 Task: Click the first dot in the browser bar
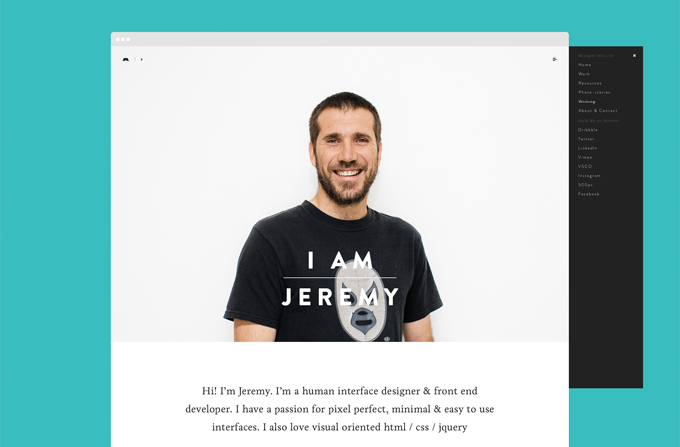click(118, 39)
